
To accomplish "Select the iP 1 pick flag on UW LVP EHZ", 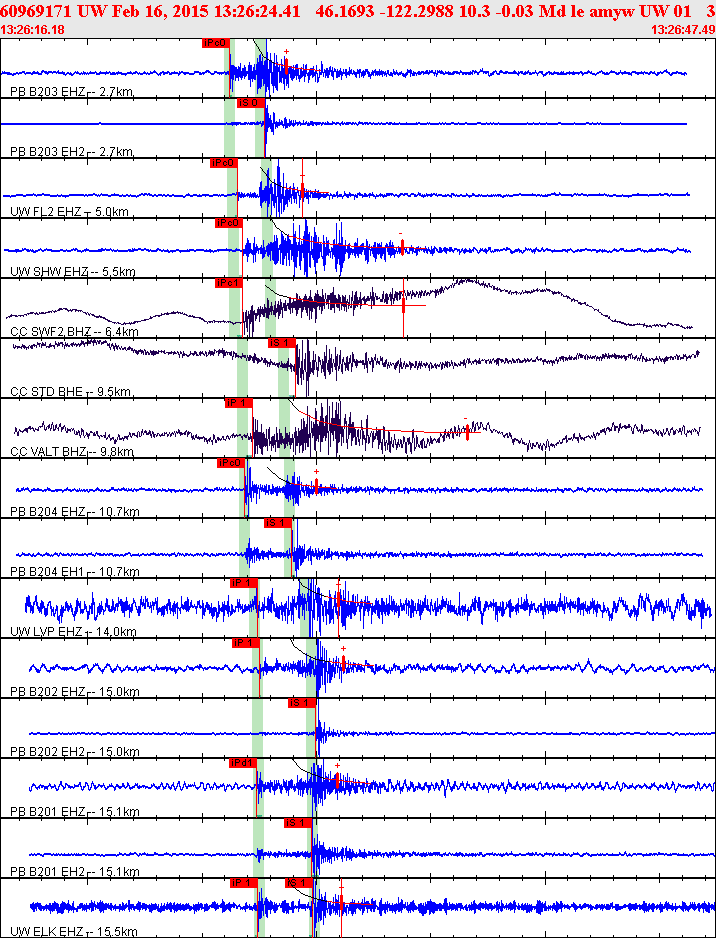I will point(243,583).
